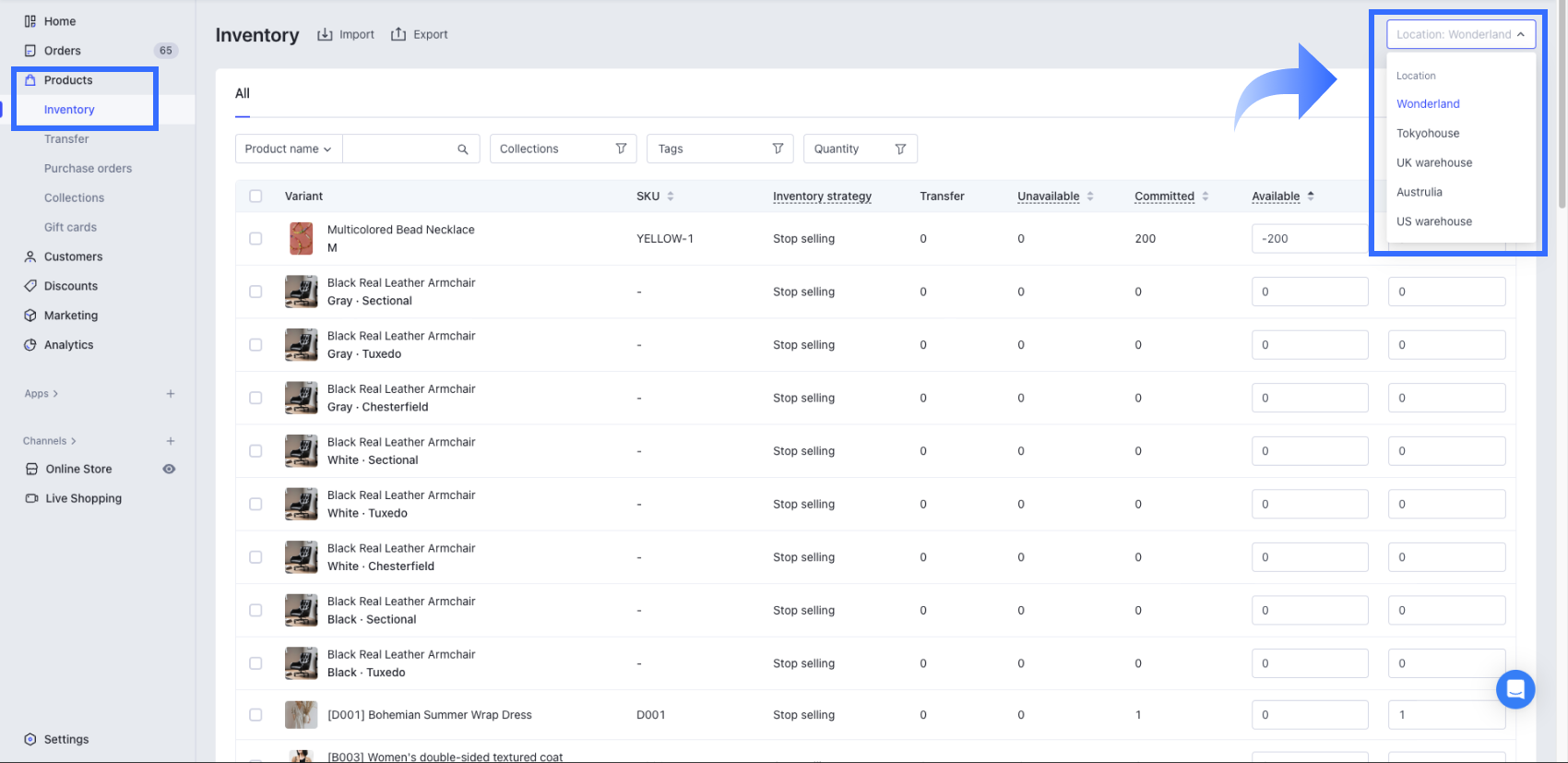Open Purchase orders in the sidebar
Viewport: 1568px width, 763px height.
(88, 169)
